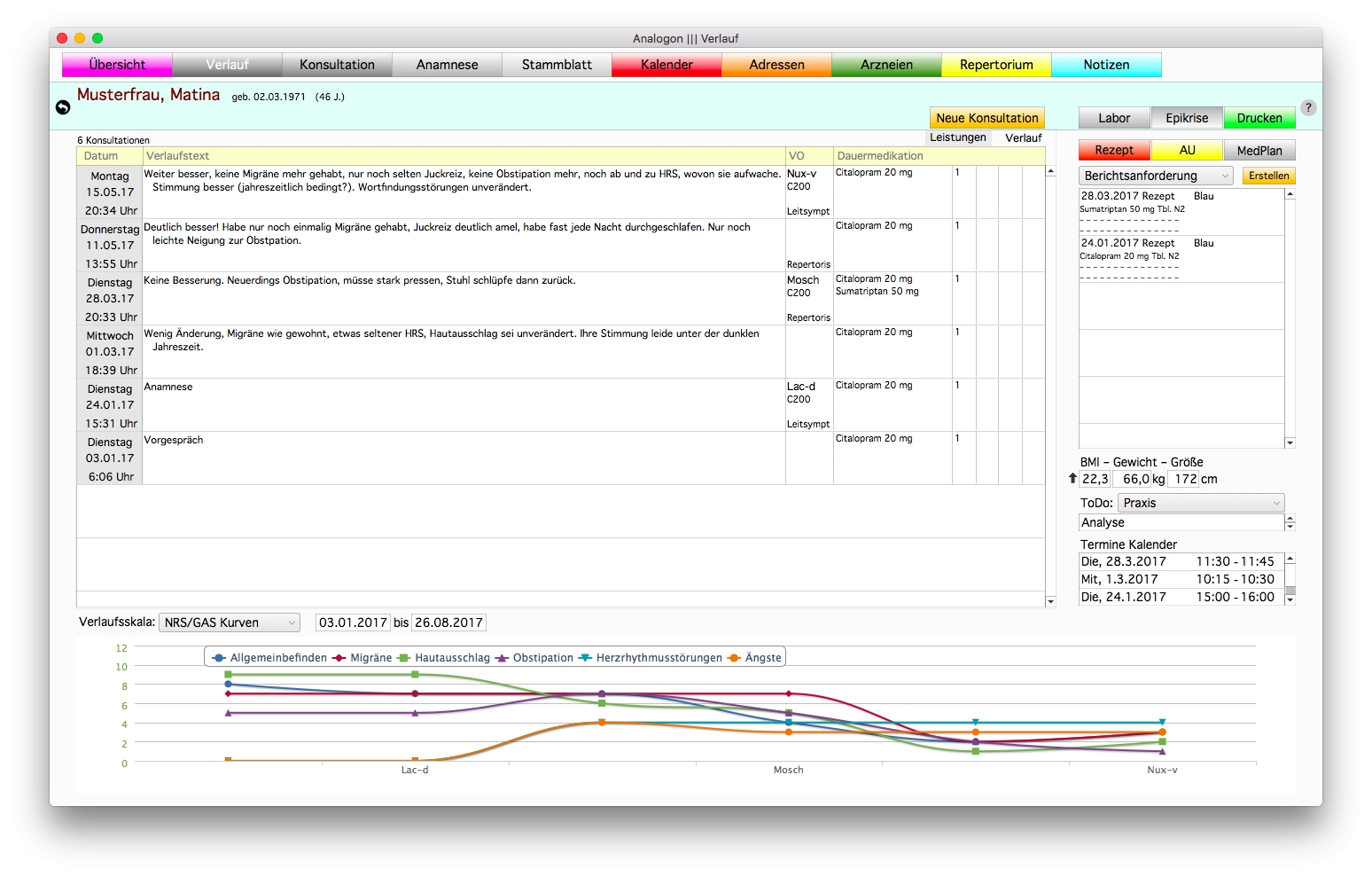Click the BMI field showing 22,3

[x=1095, y=479]
